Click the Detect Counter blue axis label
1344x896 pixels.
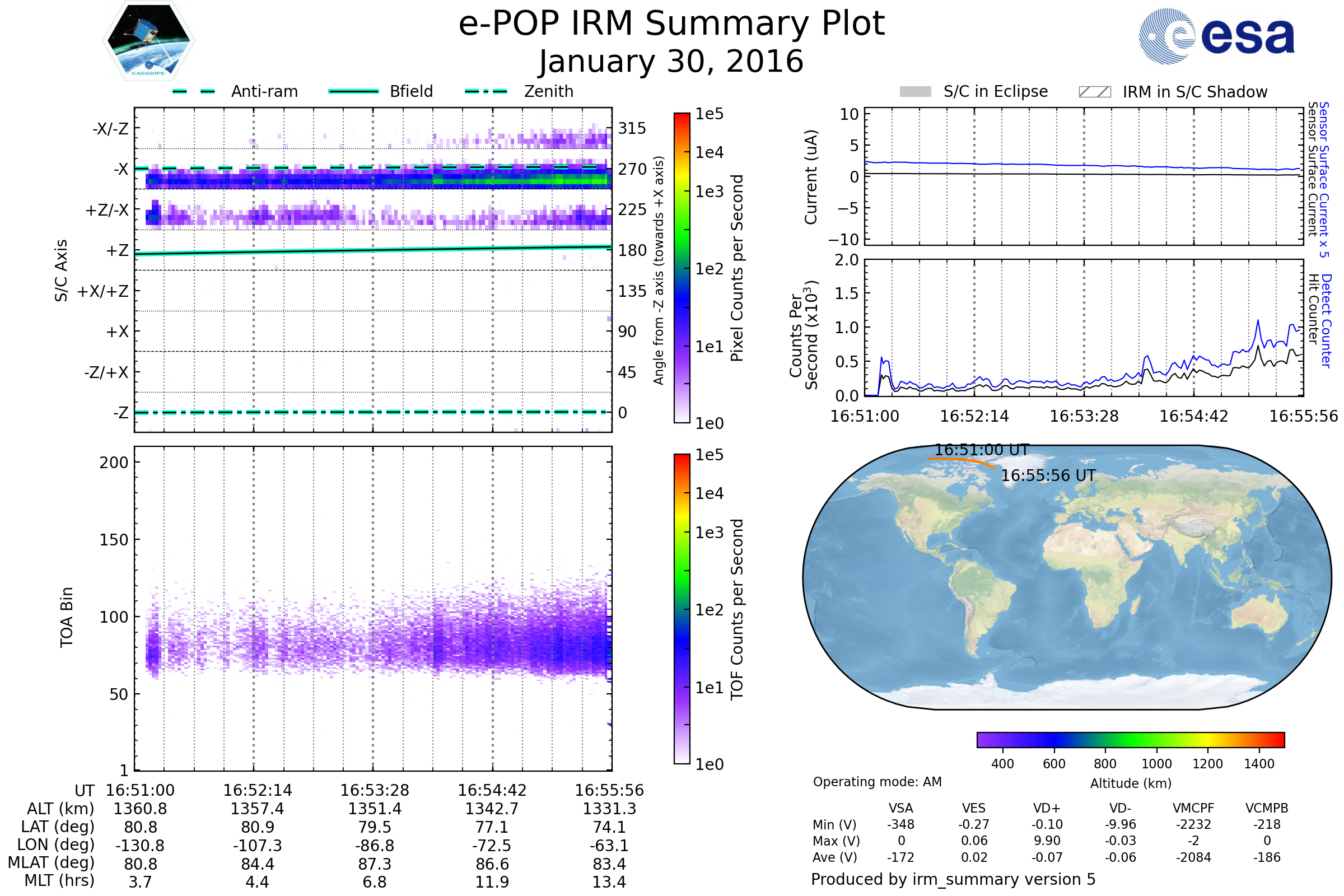(1327, 321)
